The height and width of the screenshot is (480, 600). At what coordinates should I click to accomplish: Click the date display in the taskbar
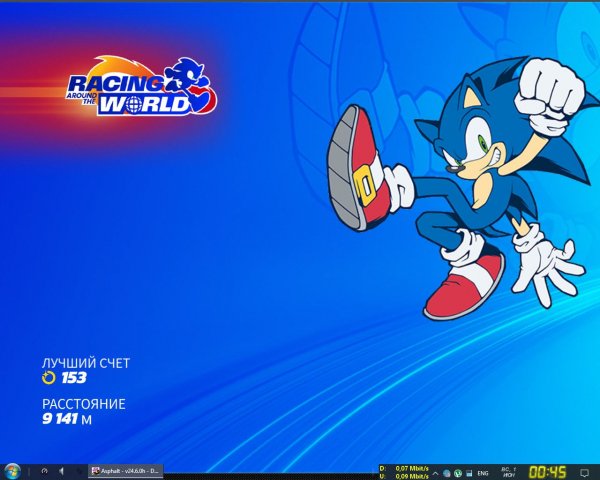[x=508, y=471]
